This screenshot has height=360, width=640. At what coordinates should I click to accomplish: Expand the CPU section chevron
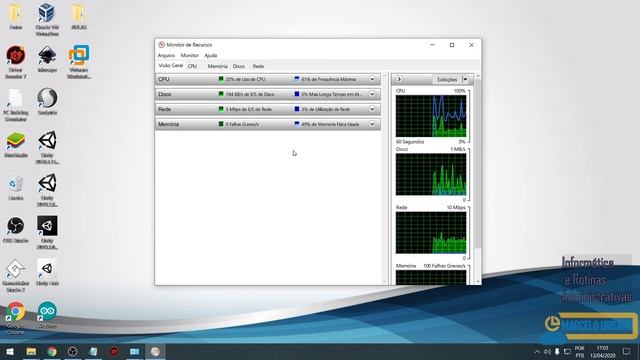(372, 79)
